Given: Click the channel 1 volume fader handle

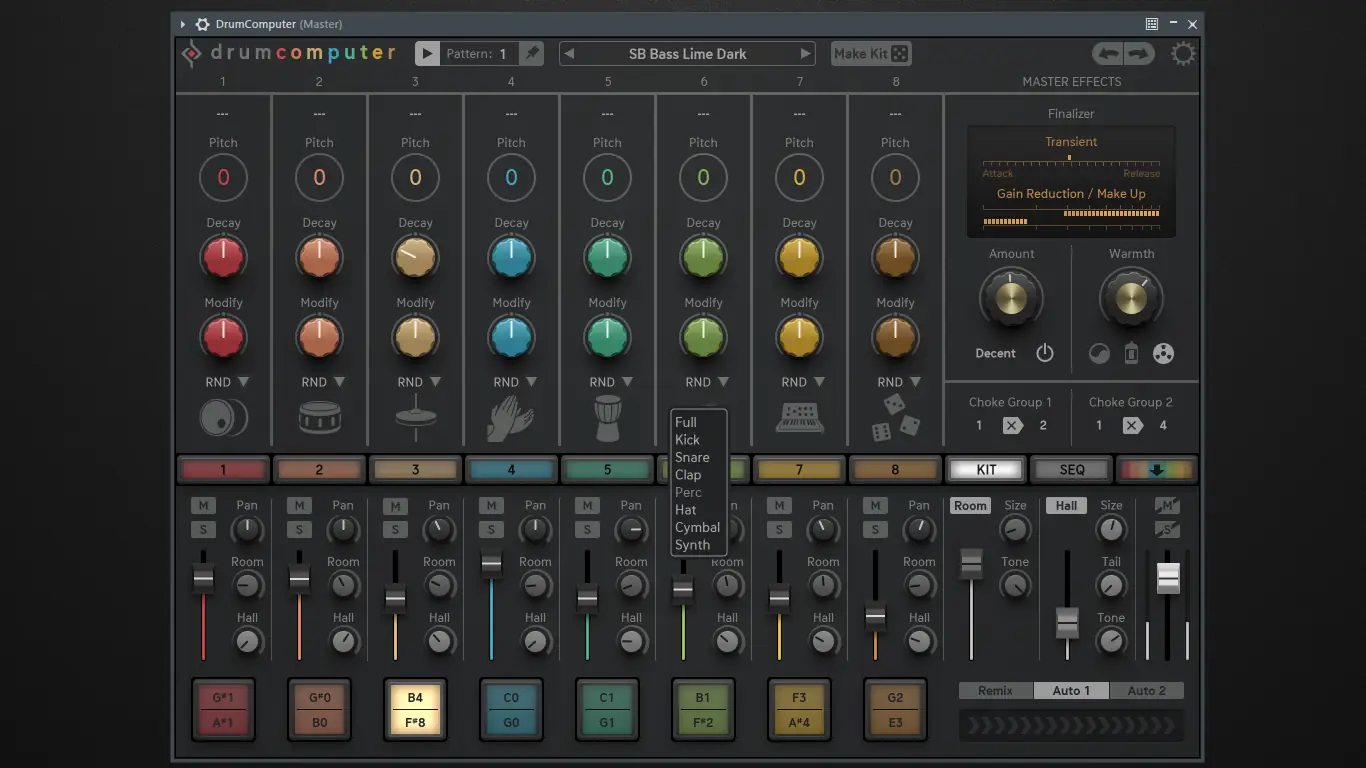Looking at the screenshot, I should pos(203,578).
